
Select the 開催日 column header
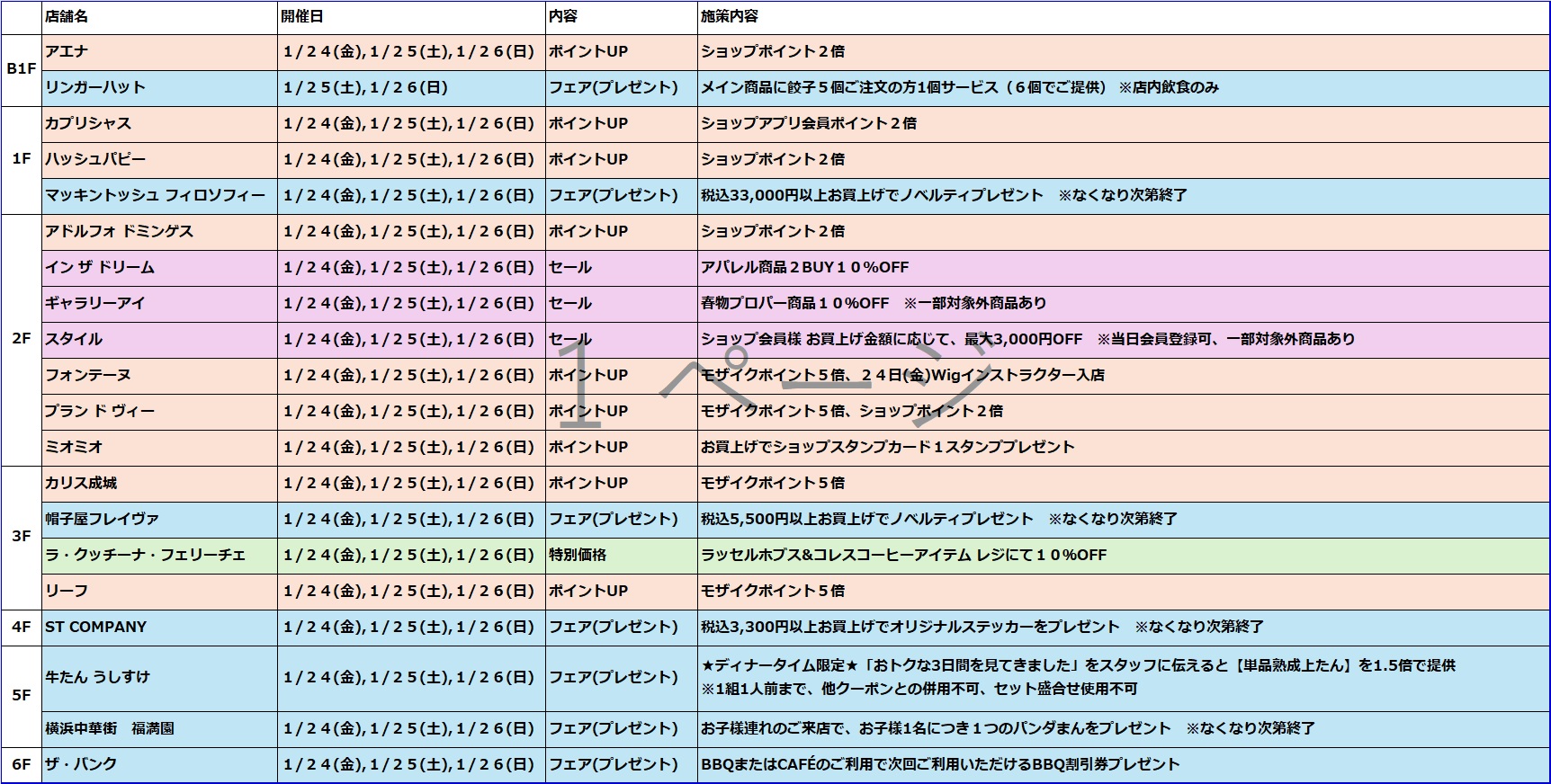(411, 17)
